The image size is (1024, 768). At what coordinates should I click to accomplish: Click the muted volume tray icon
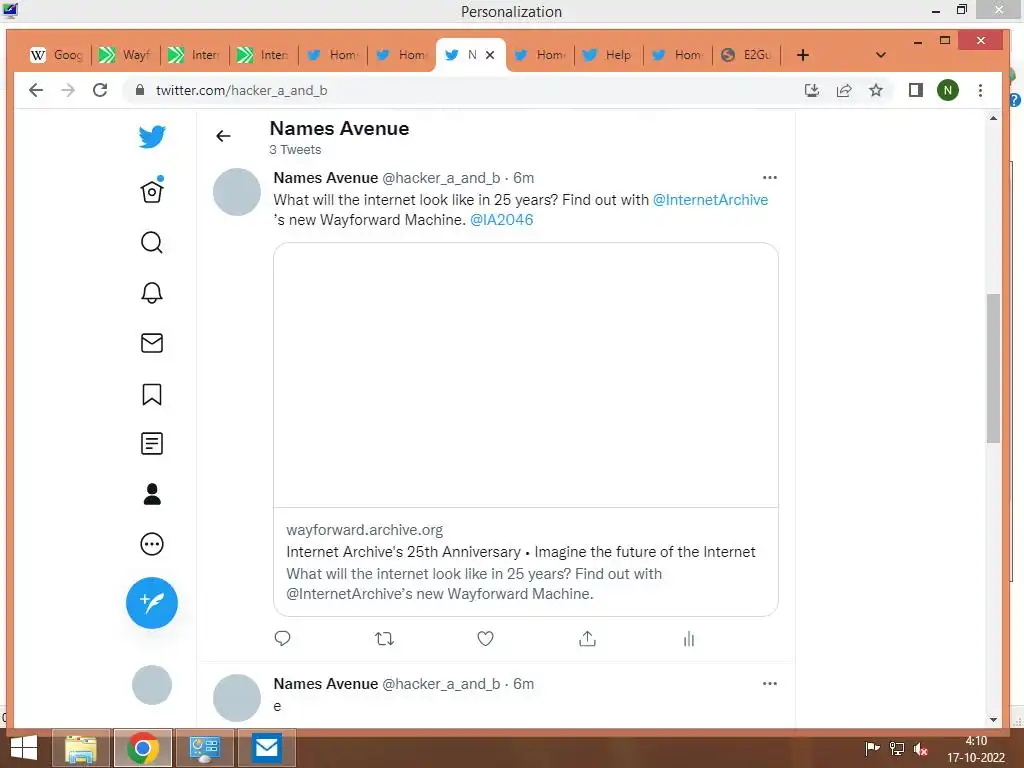point(921,749)
